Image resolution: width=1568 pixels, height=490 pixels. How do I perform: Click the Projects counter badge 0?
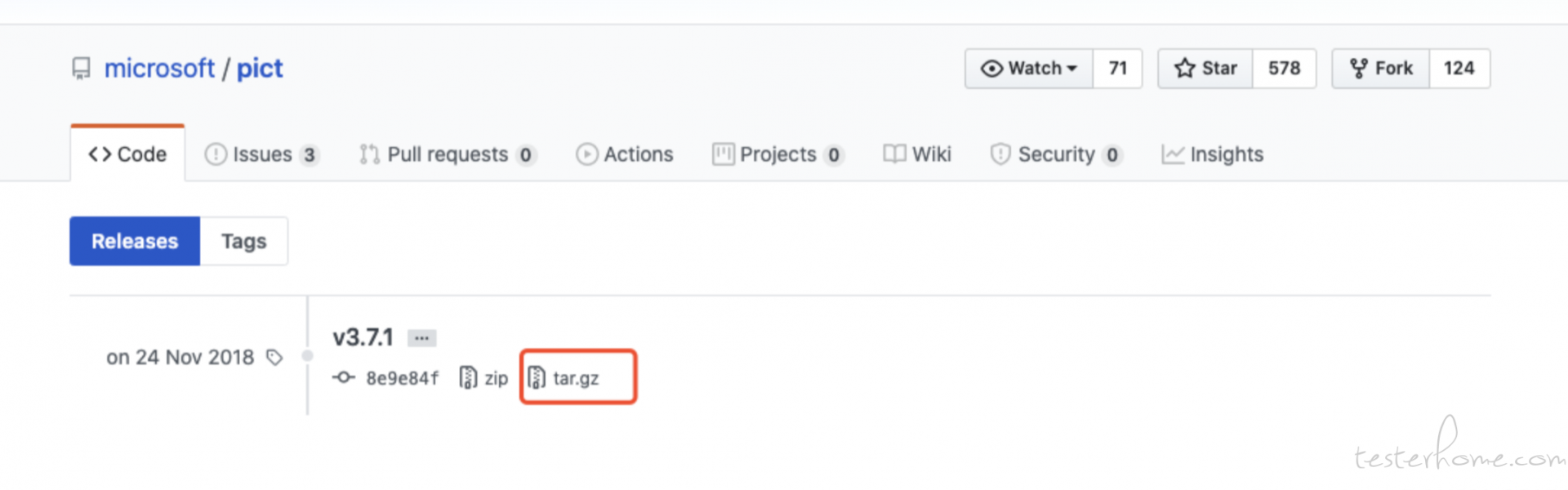(x=834, y=155)
